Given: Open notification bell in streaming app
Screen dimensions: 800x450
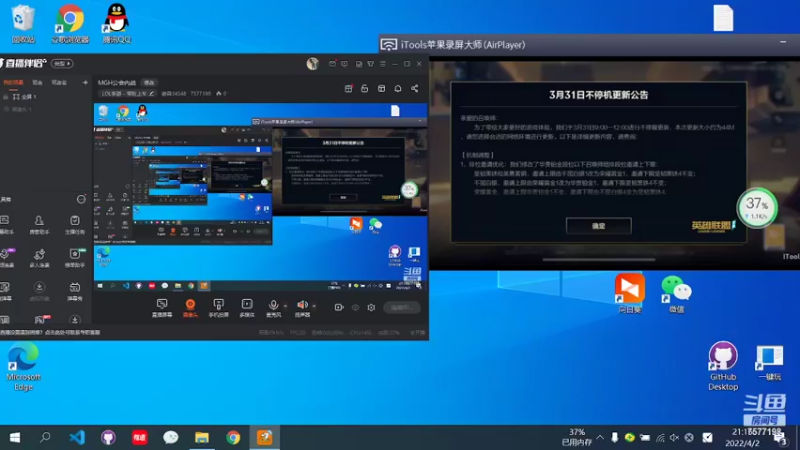Looking at the screenshot, I should 398,88.
